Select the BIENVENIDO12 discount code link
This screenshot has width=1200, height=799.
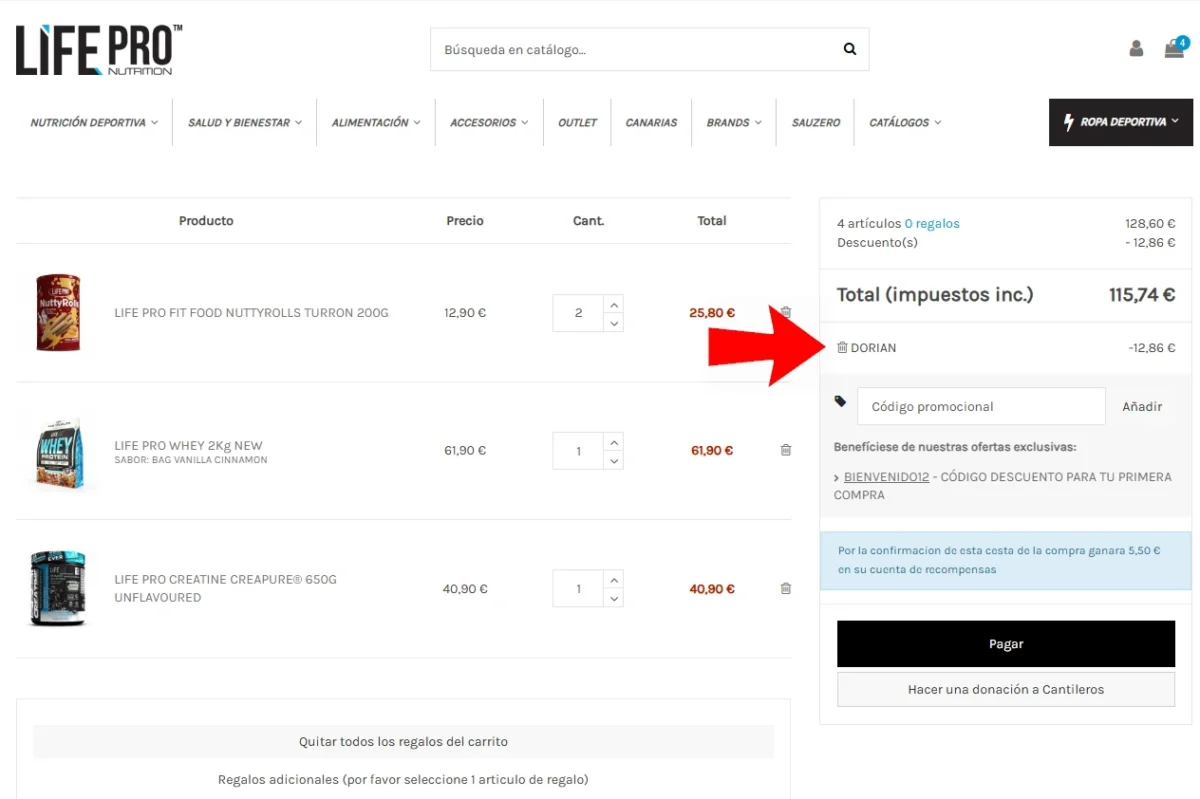pos(886,477)
